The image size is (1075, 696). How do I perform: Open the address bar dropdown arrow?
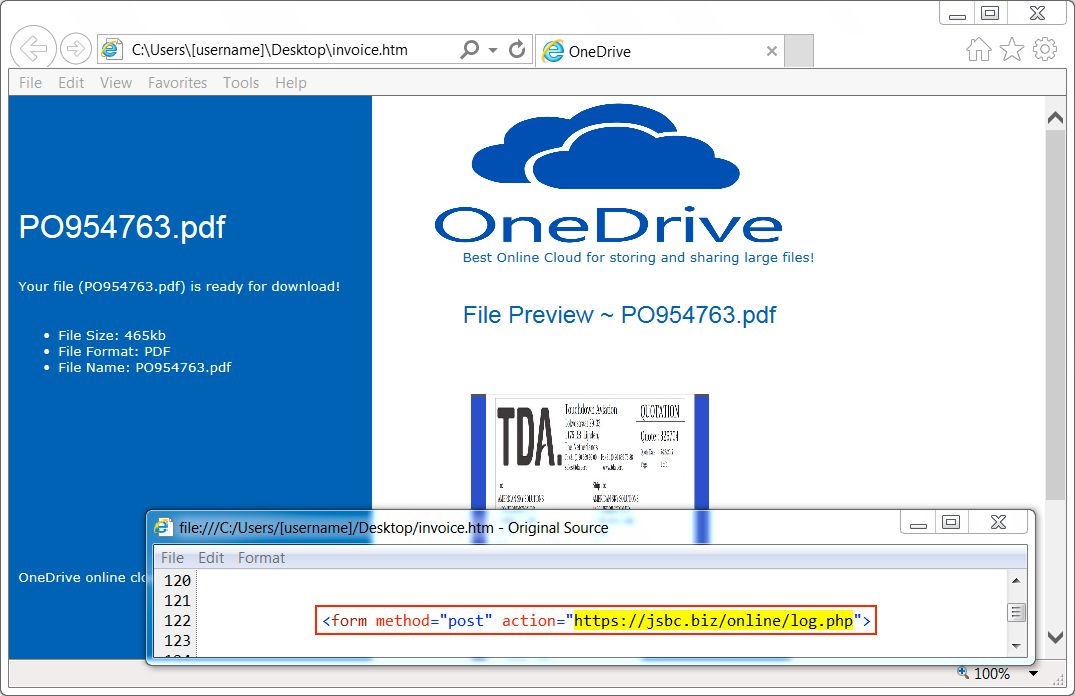[493, 50]
